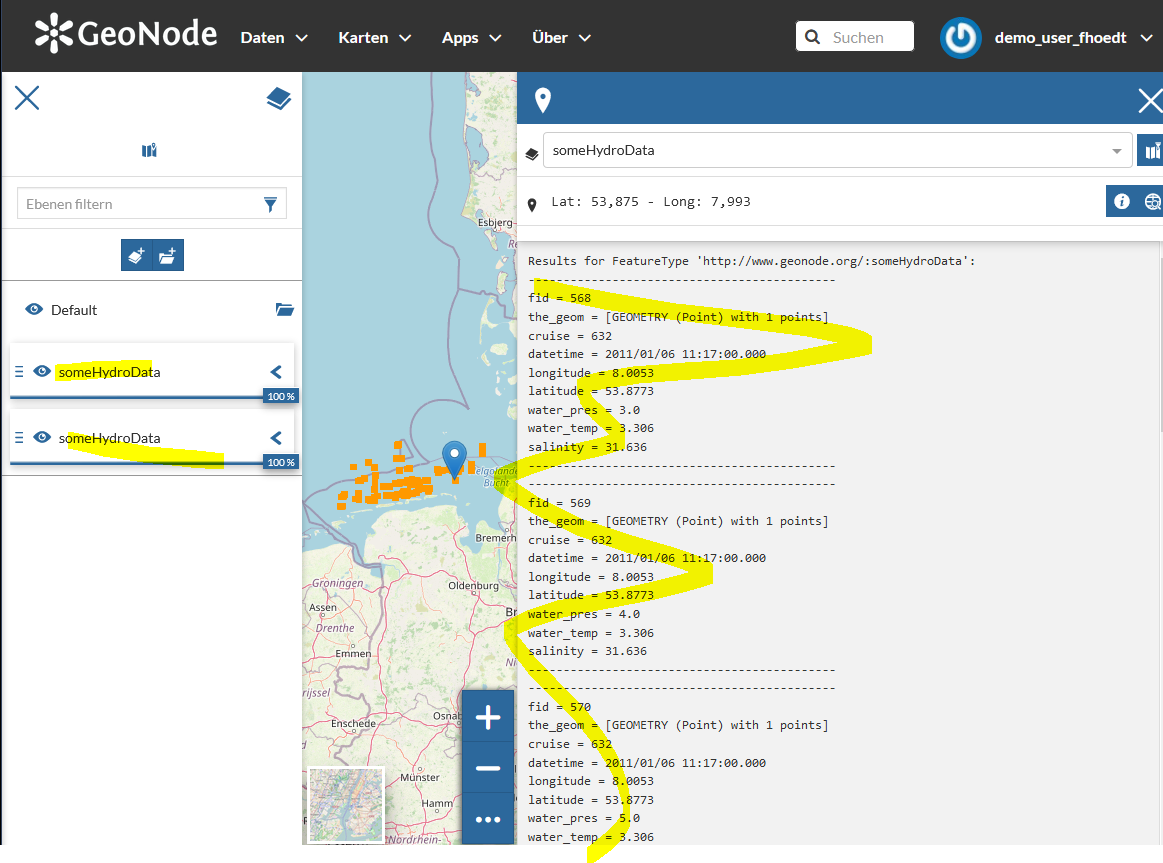Click the GeoNode logo
1163x863 pixels.
126,33
